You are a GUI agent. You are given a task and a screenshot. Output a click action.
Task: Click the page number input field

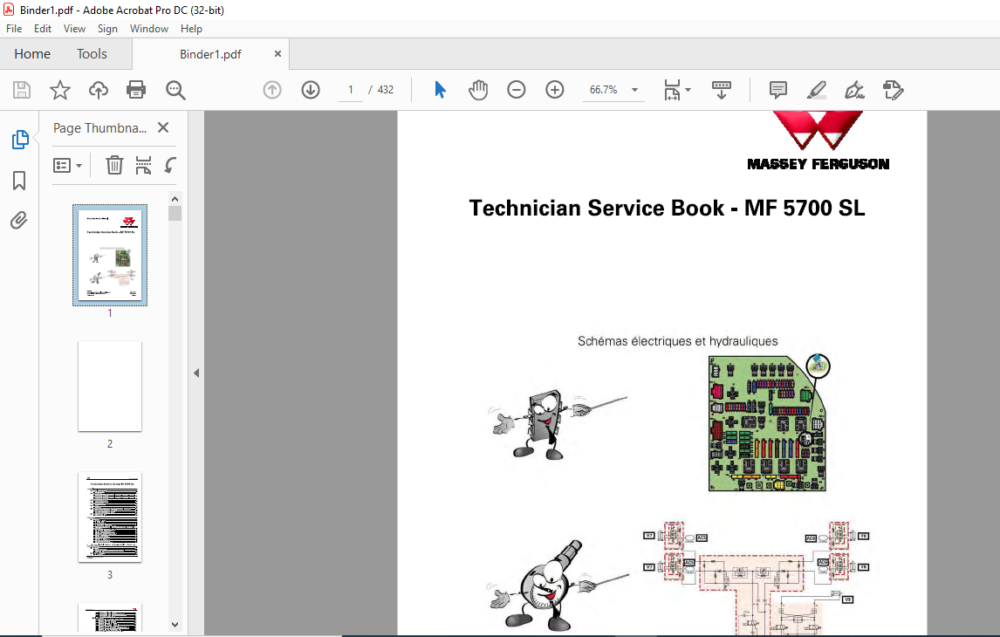(x=350, y=90)
